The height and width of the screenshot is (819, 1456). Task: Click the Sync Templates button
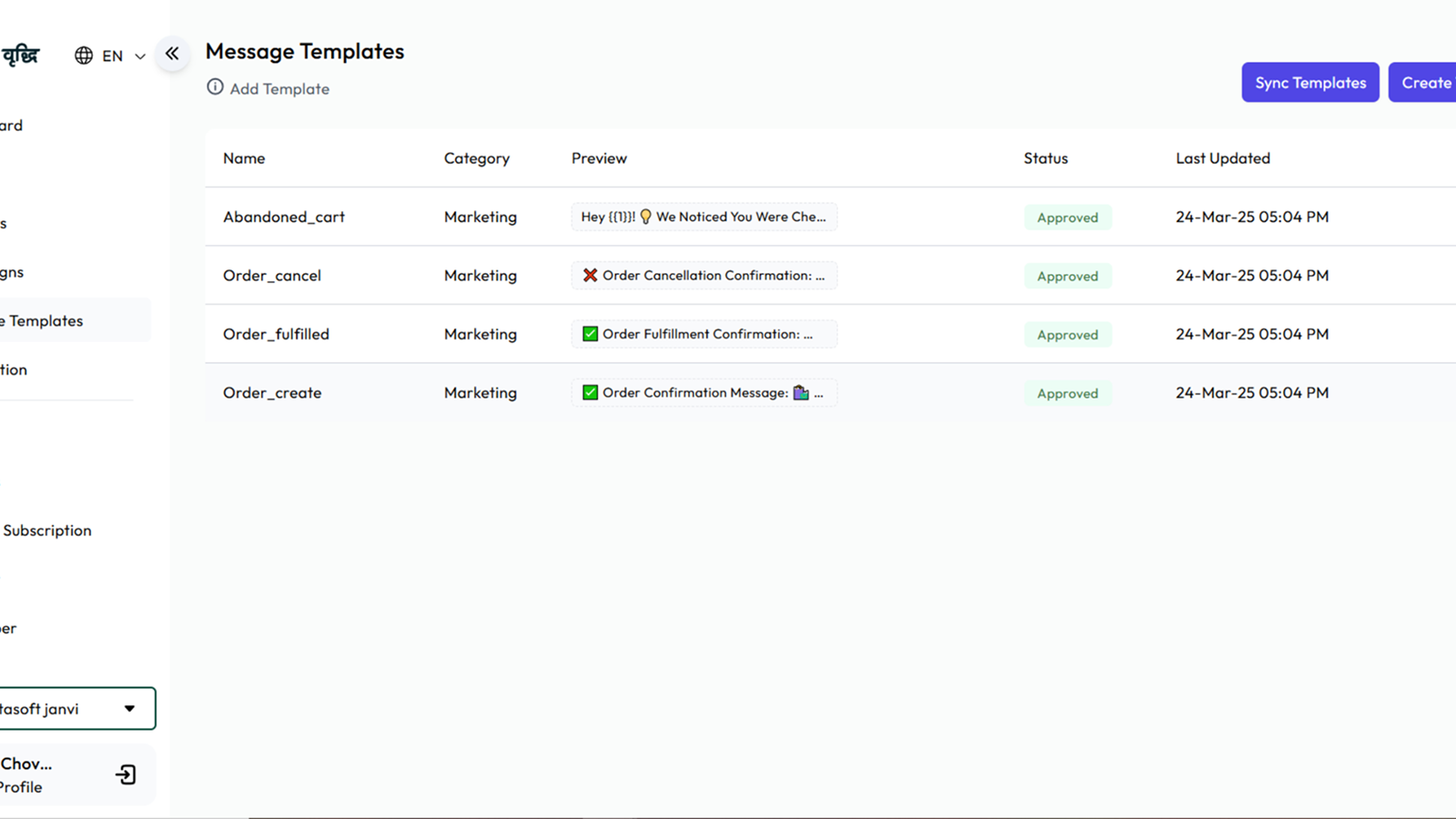1309,83
